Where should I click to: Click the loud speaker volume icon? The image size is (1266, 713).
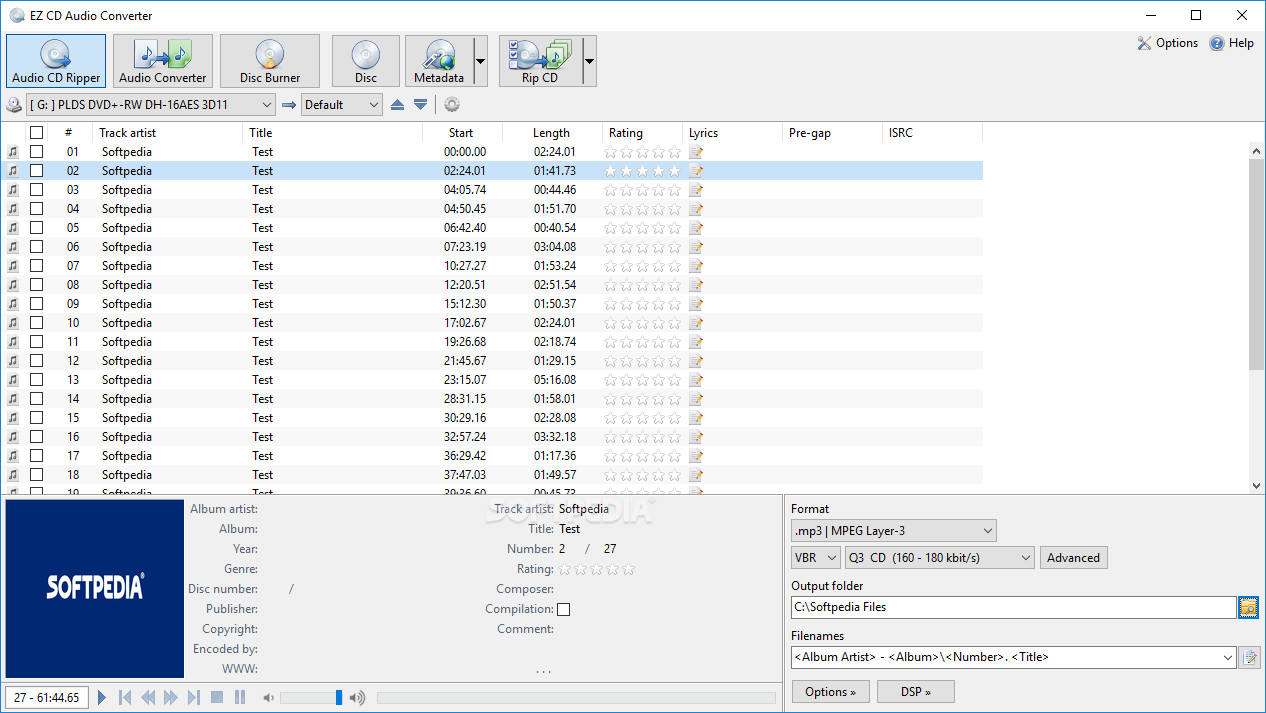(x=357, y=697)
